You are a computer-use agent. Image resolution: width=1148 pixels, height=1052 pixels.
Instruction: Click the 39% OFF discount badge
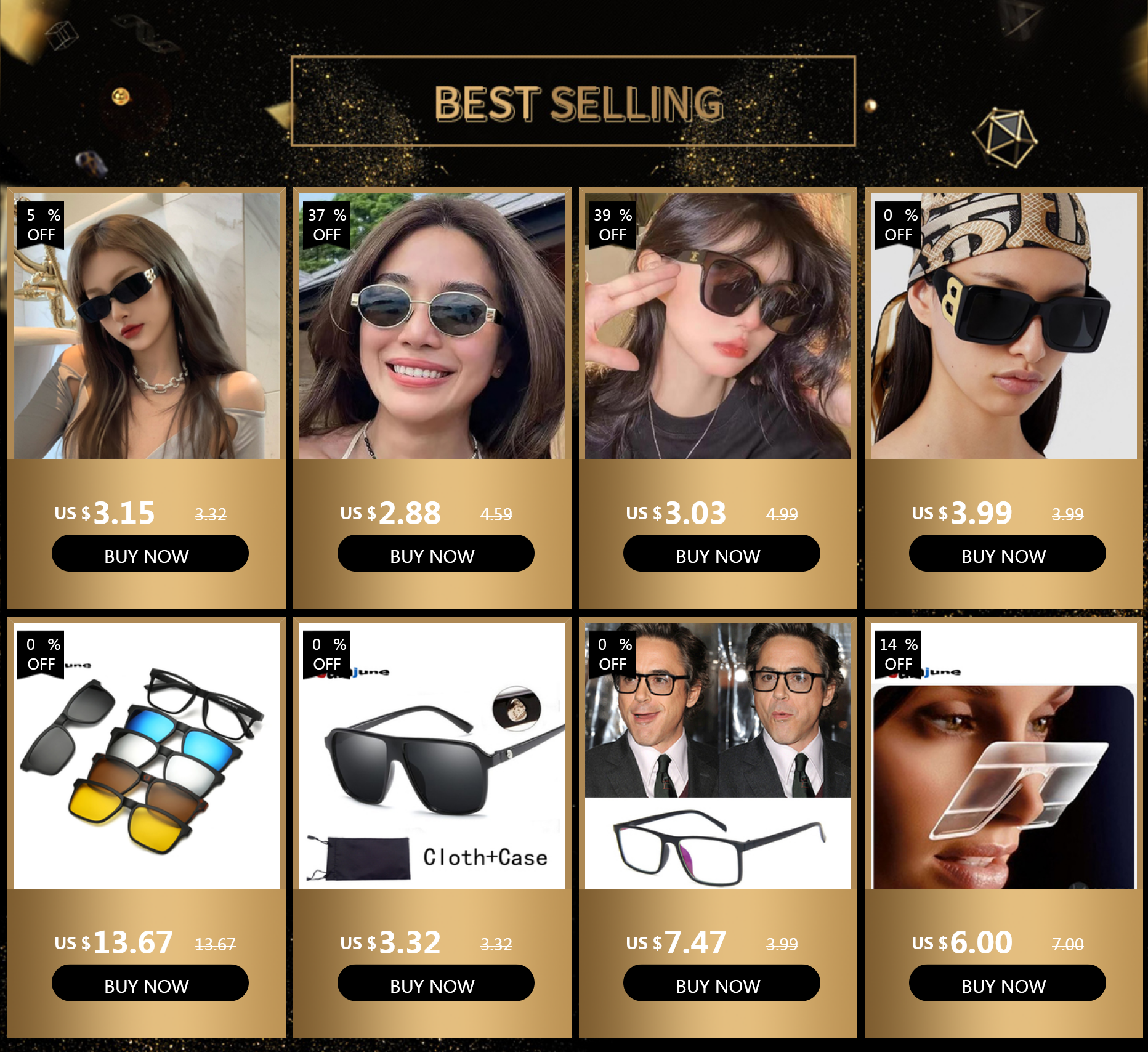[613, 225]
